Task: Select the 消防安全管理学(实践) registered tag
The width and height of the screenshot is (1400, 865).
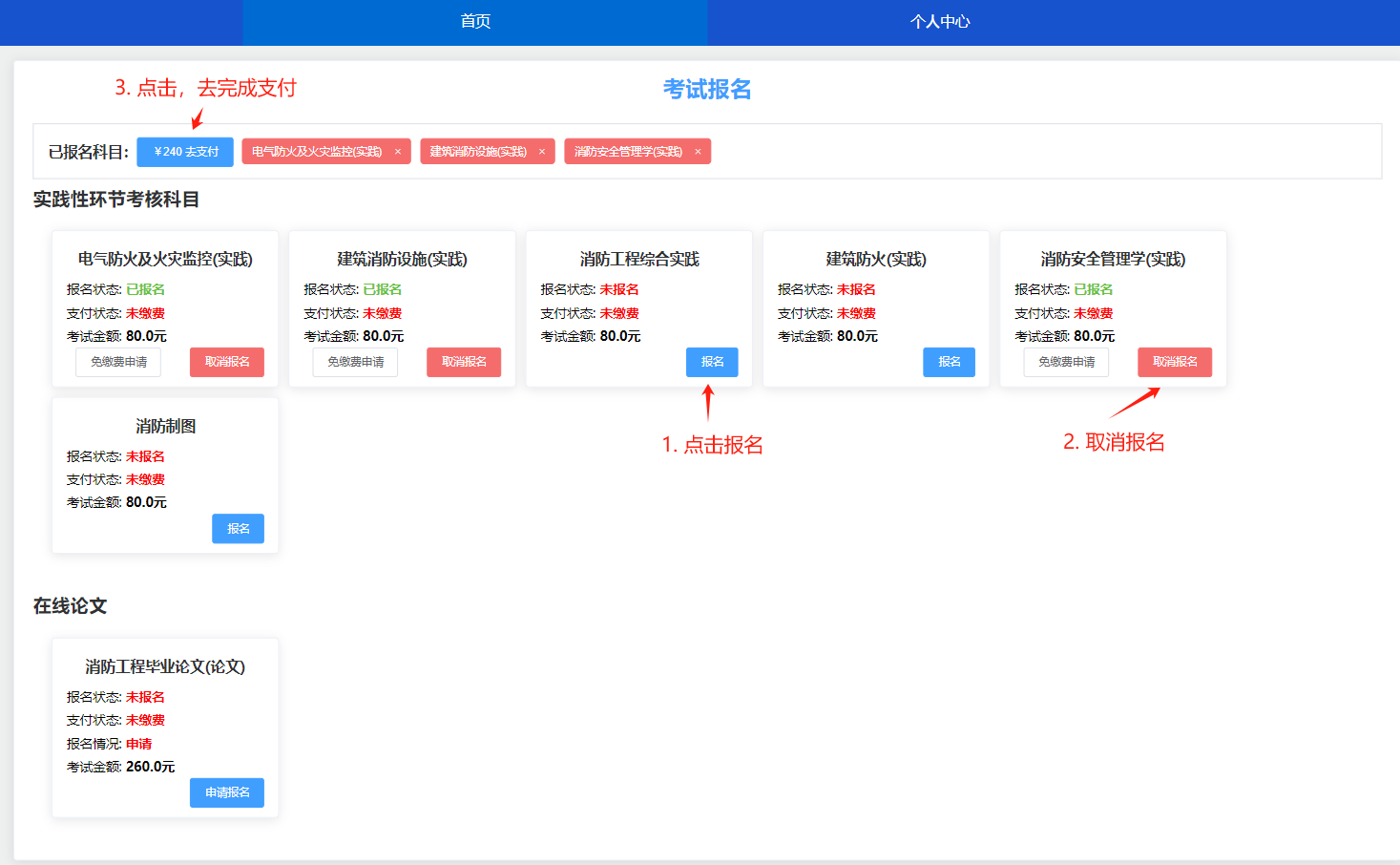Action: pyautogui.click(x=628, y=152)
